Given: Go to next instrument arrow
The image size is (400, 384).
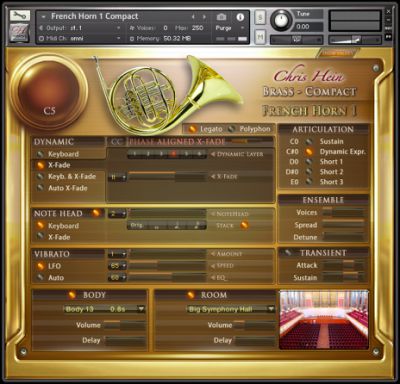Looking at the screenshot, I should tap(204, 17).
